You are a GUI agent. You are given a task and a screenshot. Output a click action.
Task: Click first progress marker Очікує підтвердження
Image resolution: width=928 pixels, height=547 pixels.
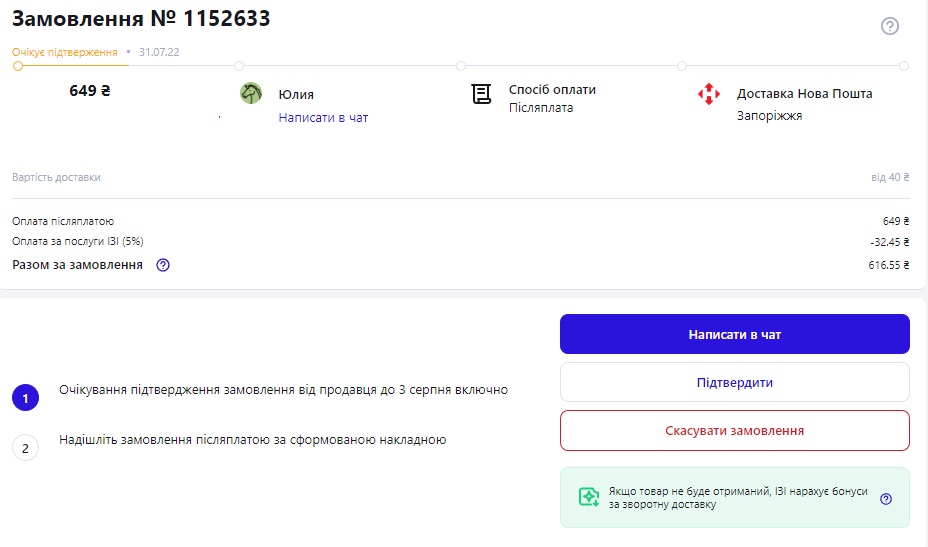click(18, 66)
